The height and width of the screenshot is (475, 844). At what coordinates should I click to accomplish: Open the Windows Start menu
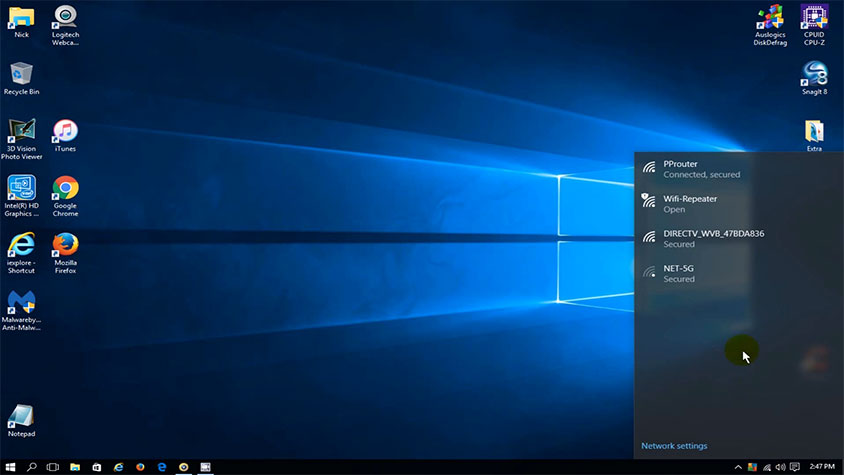point(10,467)
